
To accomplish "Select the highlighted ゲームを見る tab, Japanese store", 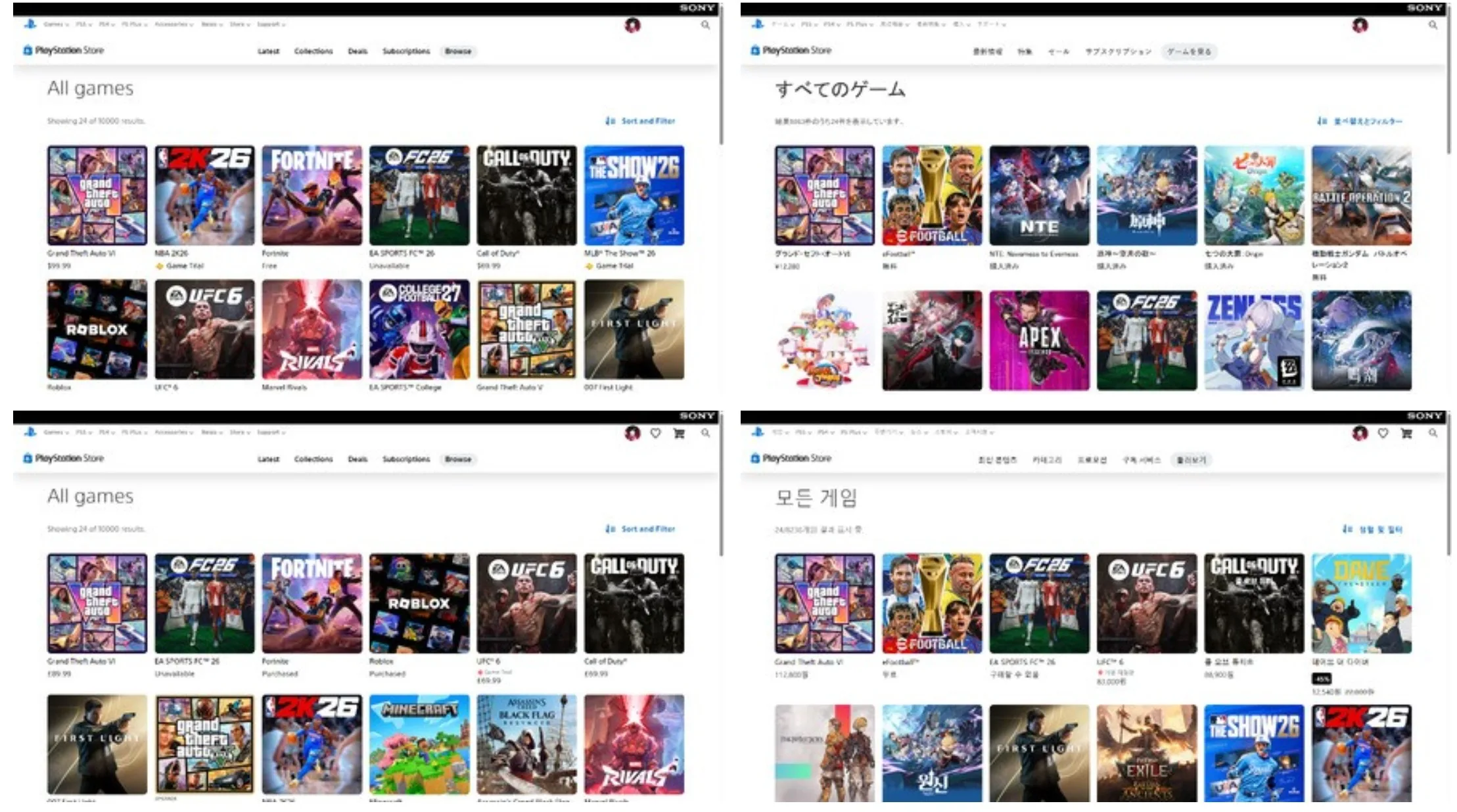I will pyautogui.click(x=1189, y=52).
